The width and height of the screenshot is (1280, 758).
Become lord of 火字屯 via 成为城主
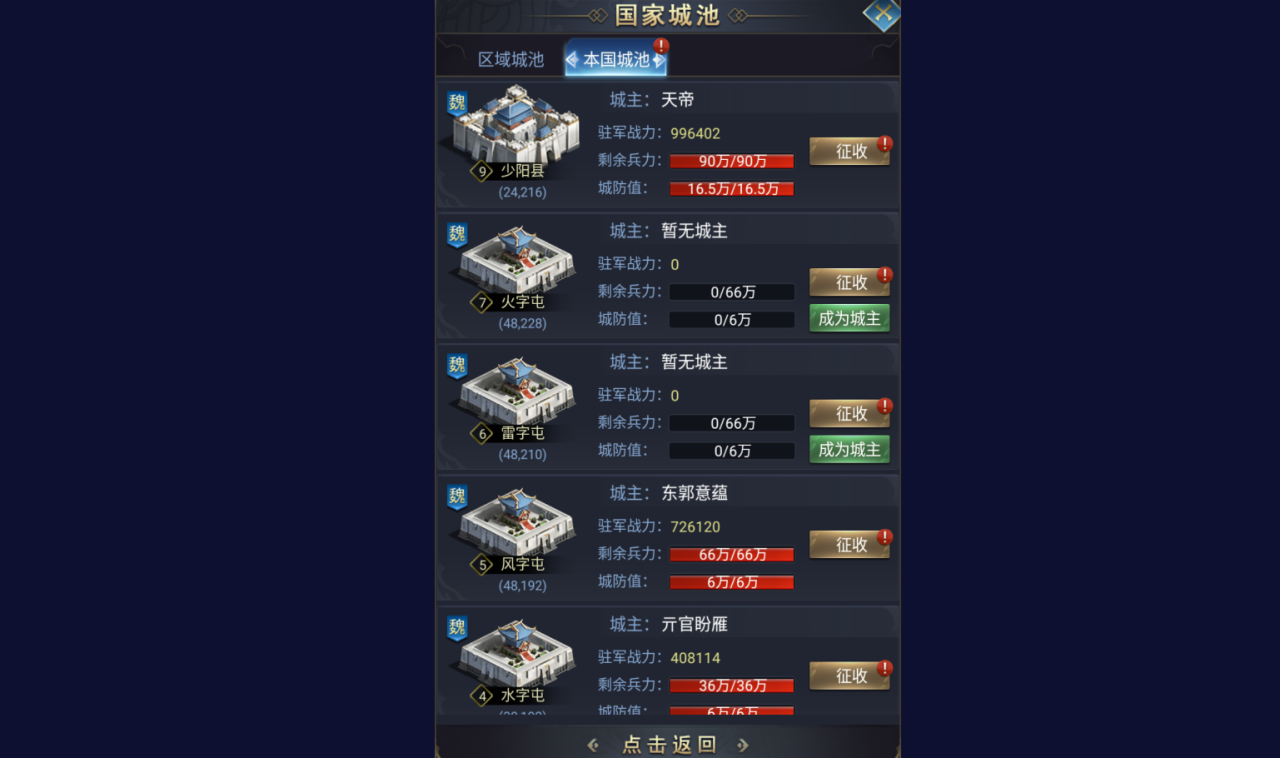850,318
